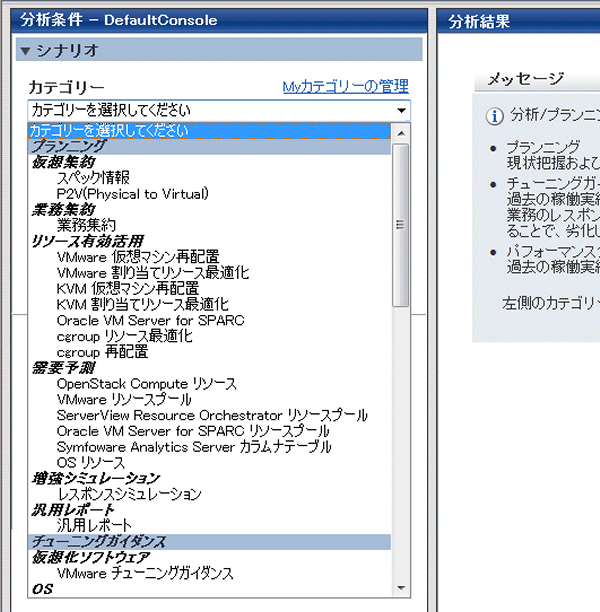Click the info icon in message panel
600x612 pixels.
tap(494, 116)
